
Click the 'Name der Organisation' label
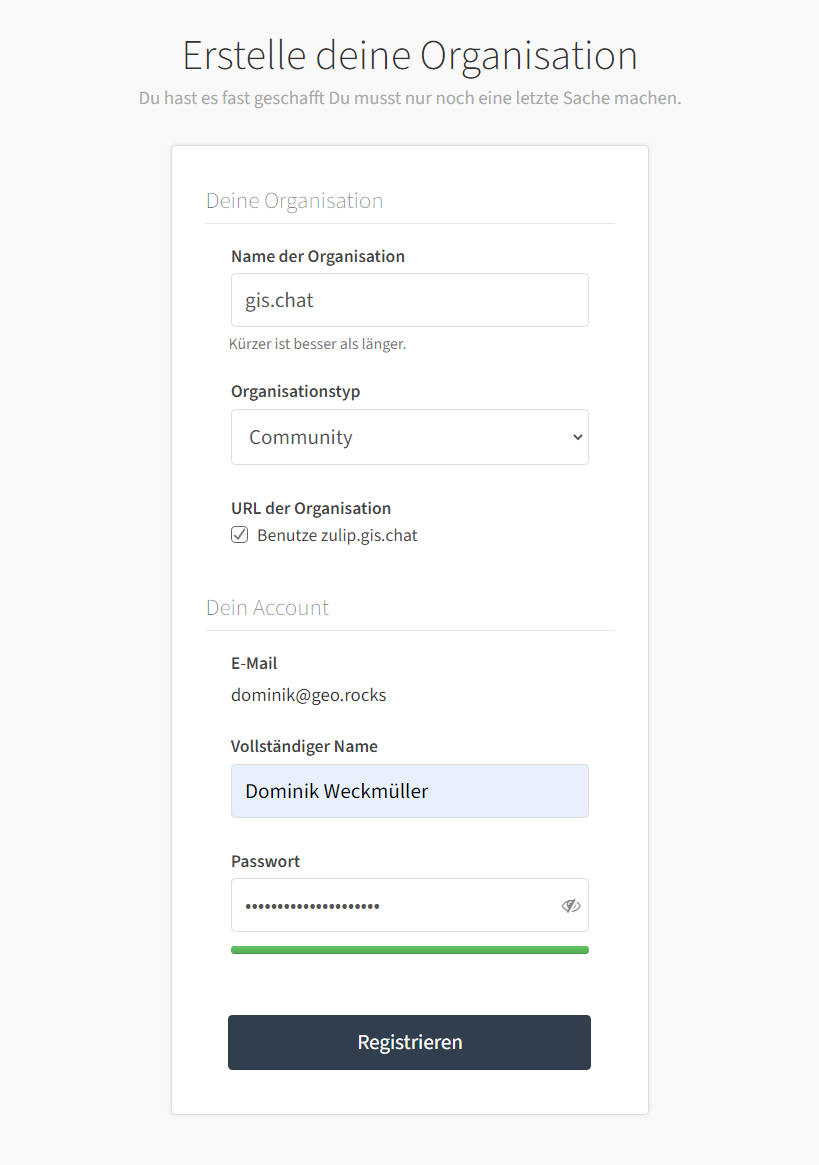click(x=318, y=256)
